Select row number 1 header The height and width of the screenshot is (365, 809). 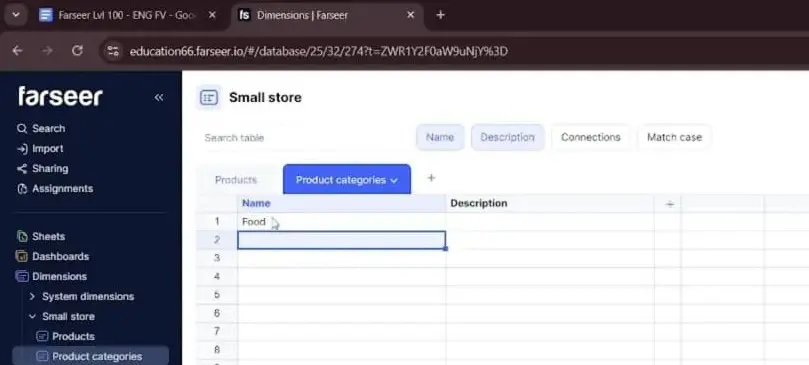pos(217,221)
